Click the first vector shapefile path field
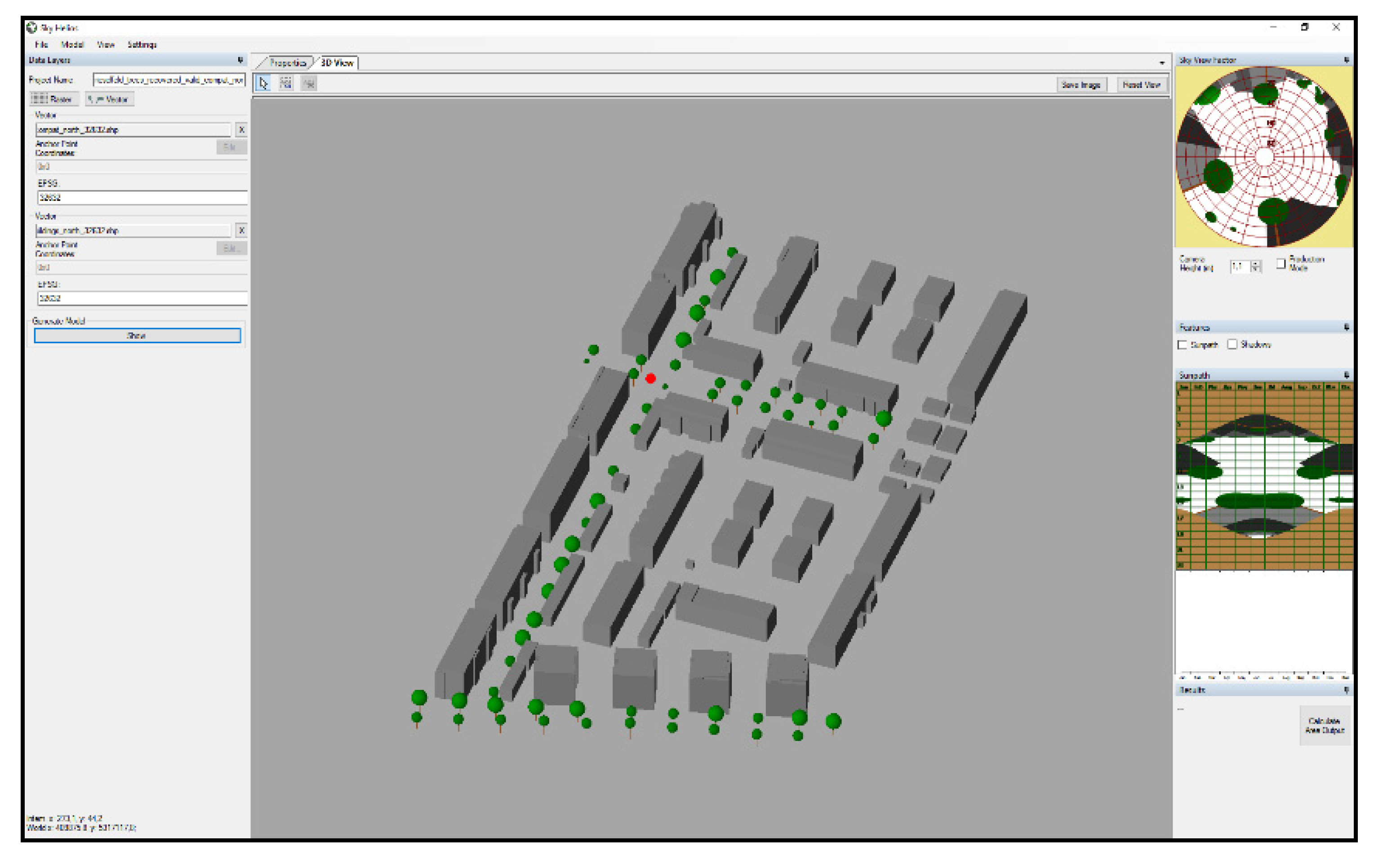The width and height of the screenshot is (1374, 868). click(133, 130)
